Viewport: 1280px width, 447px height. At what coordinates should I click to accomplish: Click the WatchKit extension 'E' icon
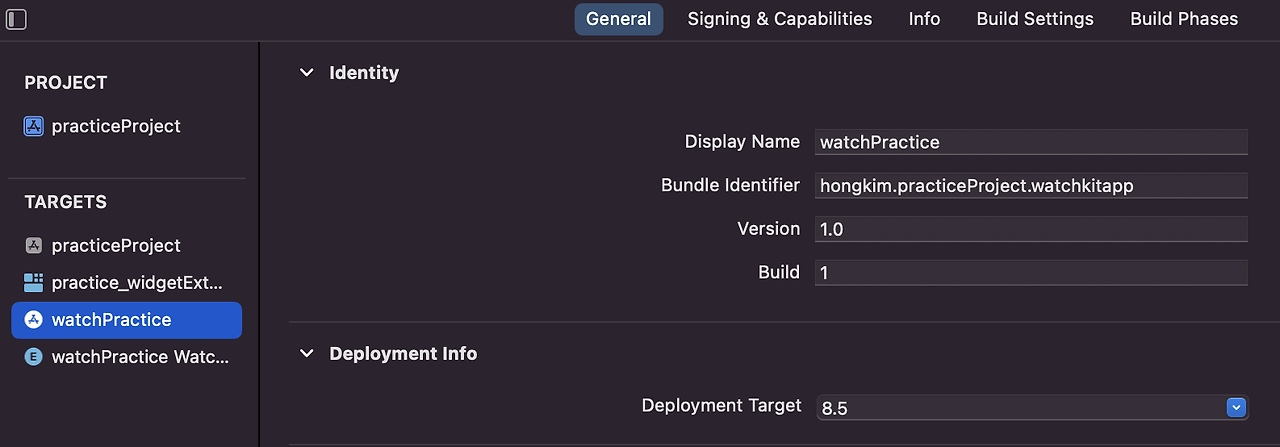34,357
